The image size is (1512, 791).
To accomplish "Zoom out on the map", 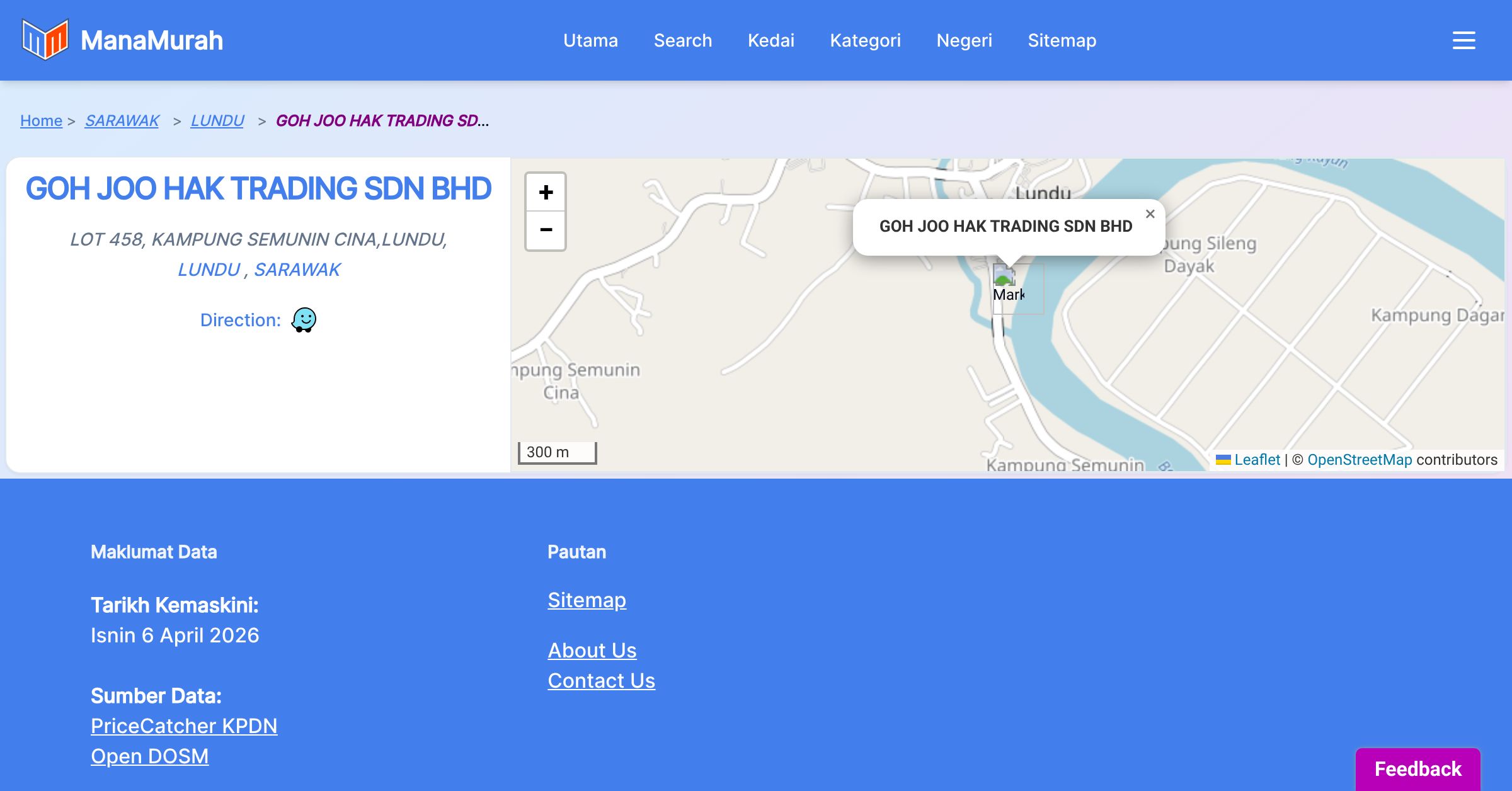I will (x=546, y=230).
